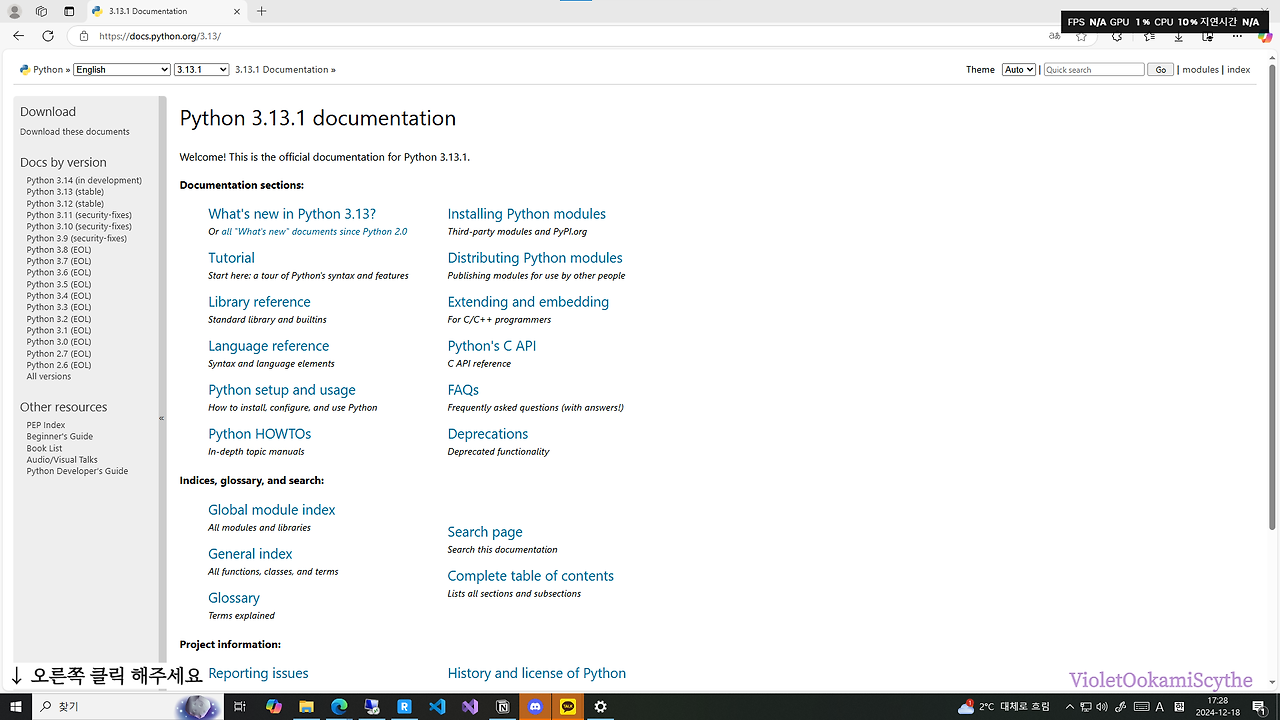Open the Copilot icon on the taskbar

point(274,706)
